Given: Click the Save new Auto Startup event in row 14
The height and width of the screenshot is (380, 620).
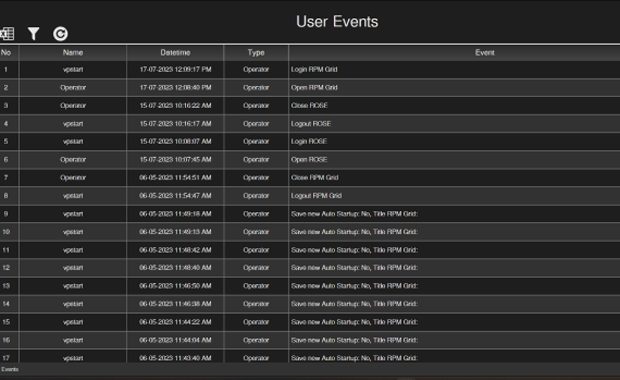Looking at the screenshot, I should pyautogui.click(x=354, y=304).
